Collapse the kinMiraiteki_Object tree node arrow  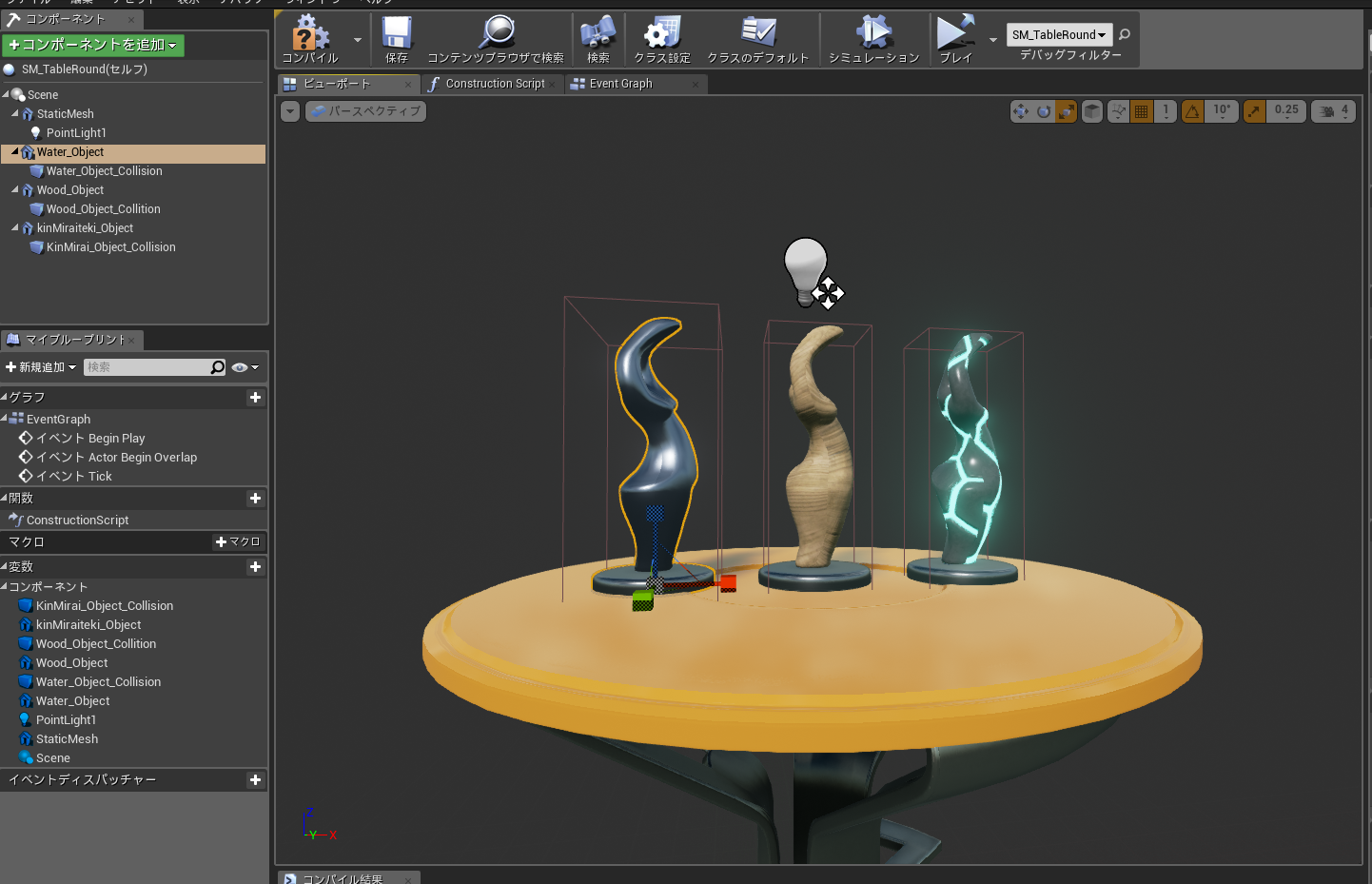tap(14, 228)
